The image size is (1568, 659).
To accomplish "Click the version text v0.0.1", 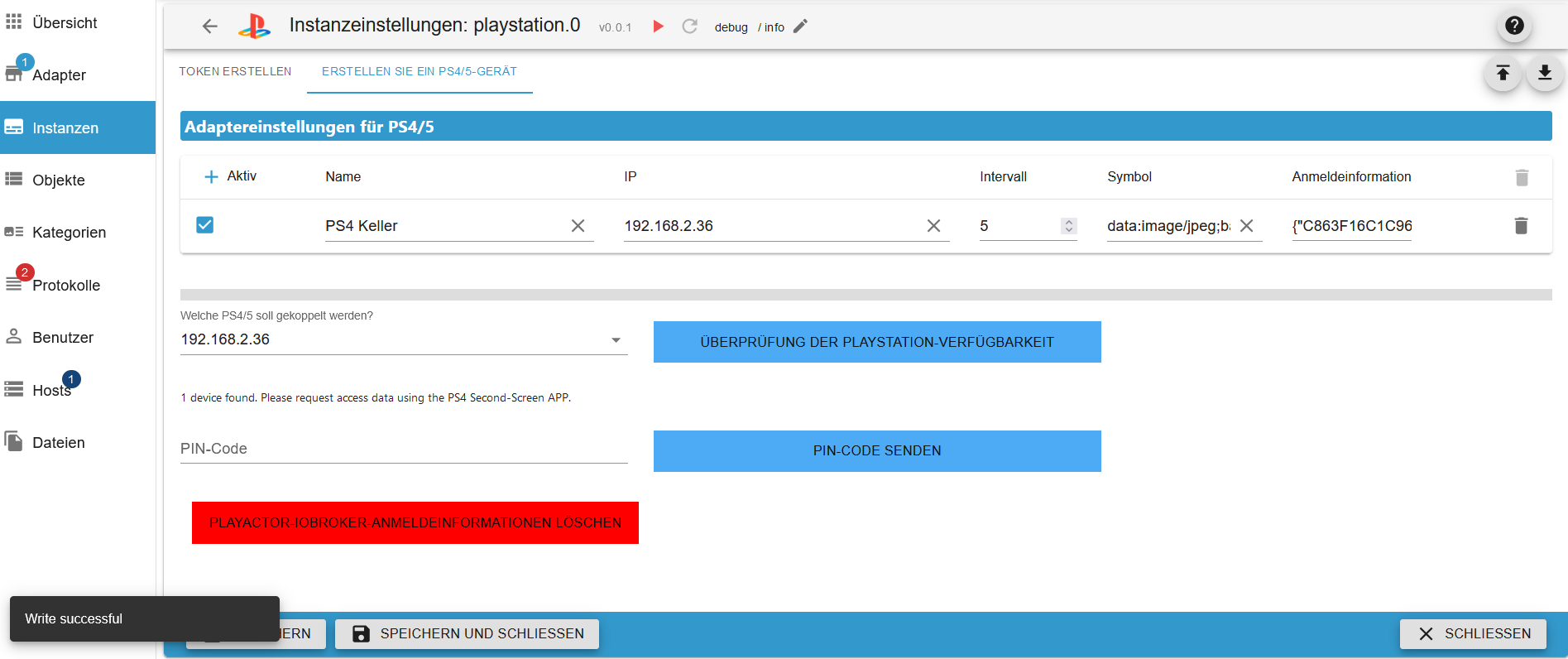I will (615, 27).
